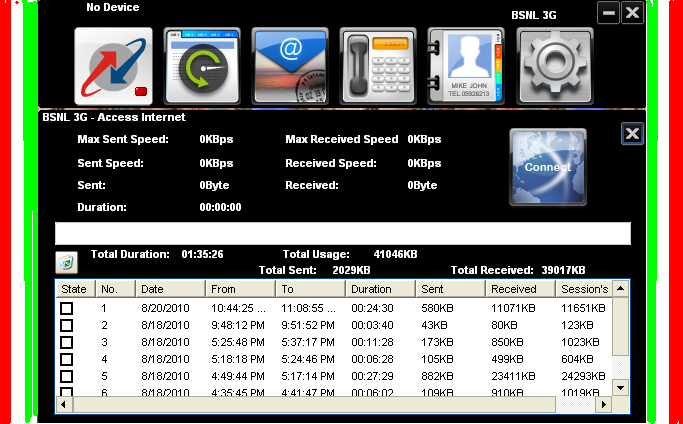Minimize the BSNL 3G window
Screen dimensions: 683x424
(x=609, y=13)
